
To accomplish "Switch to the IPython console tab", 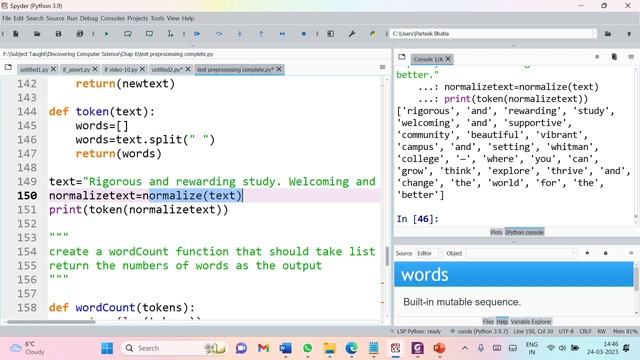I will (x=524, y=232).
